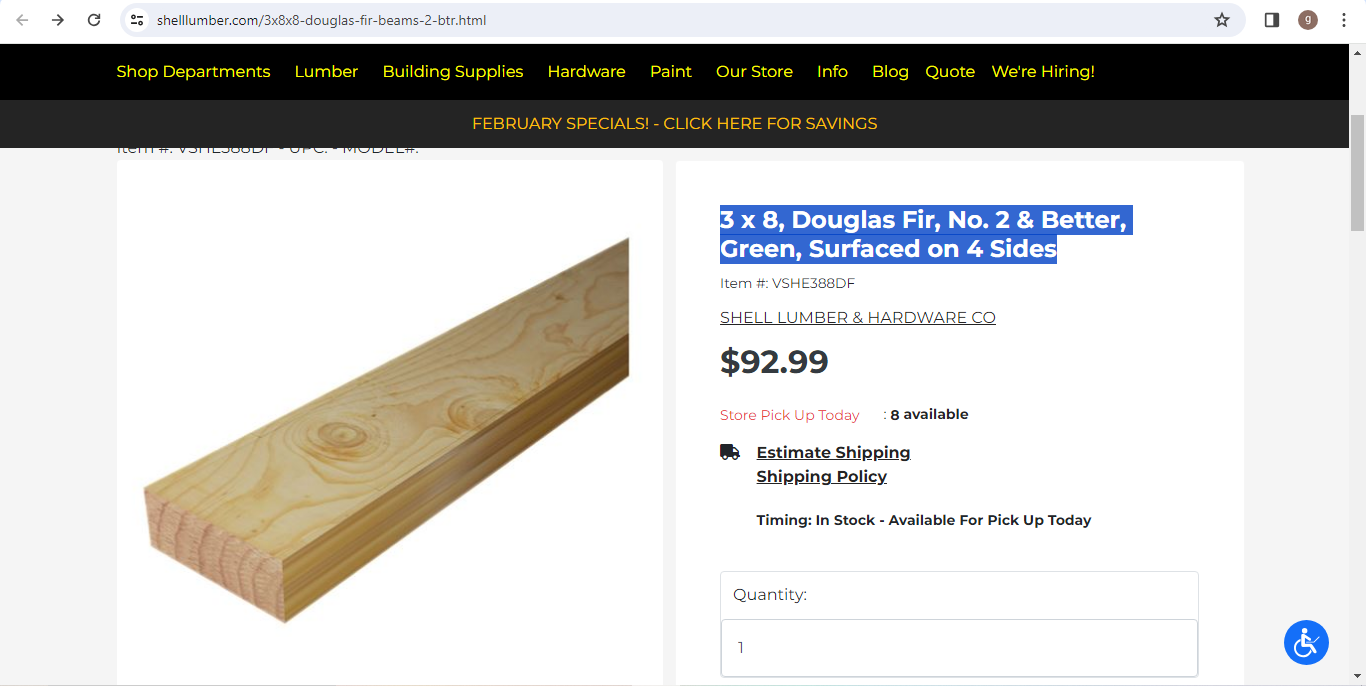Image resolution: width=1366 pixels, height=686 pixels.
Task: Expand the Lumber navigation menu
Action: tap(326, 71)
